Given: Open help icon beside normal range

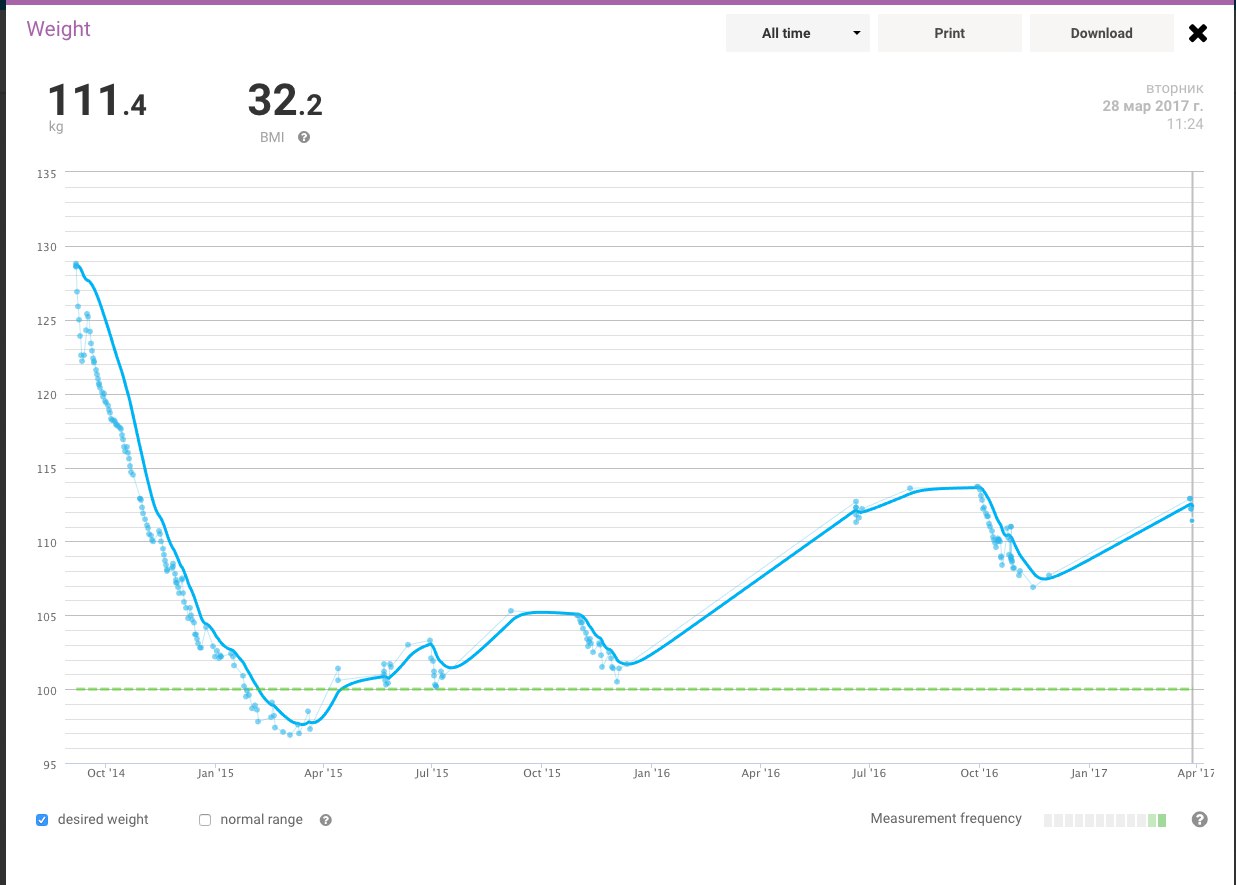Looking at the screenshot, I should (x=325, y=820).
